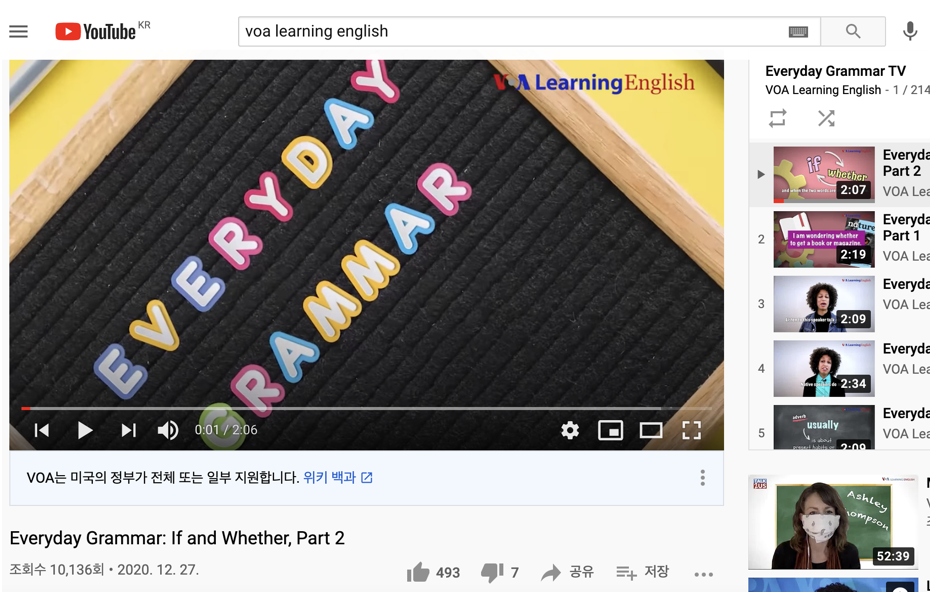Viewport: 934px width, 600px height.
Task: Click the view count '조회수 10,136회'
Action: click(x=57, y=570)
